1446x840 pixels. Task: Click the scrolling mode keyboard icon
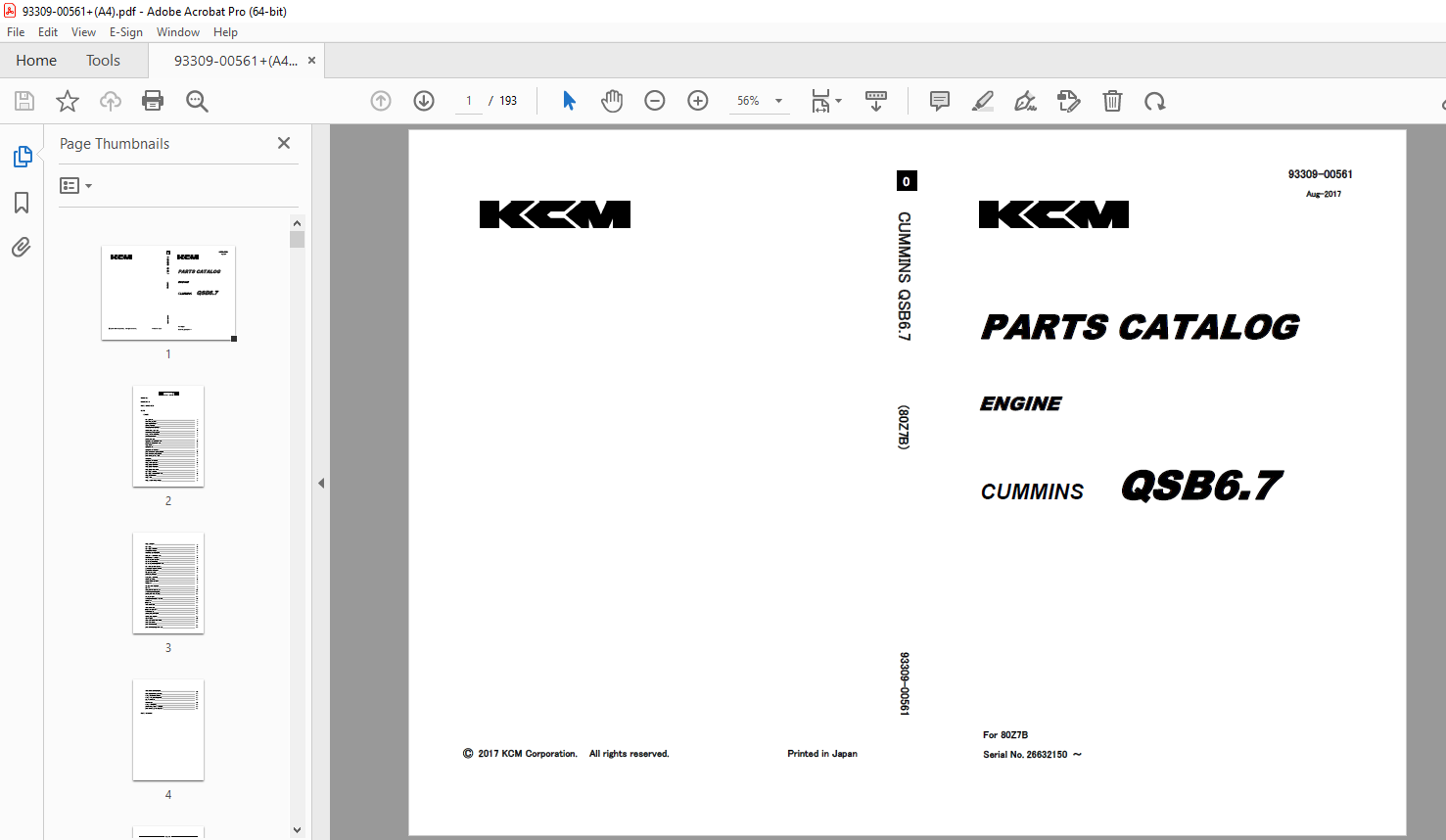point(876,101)
